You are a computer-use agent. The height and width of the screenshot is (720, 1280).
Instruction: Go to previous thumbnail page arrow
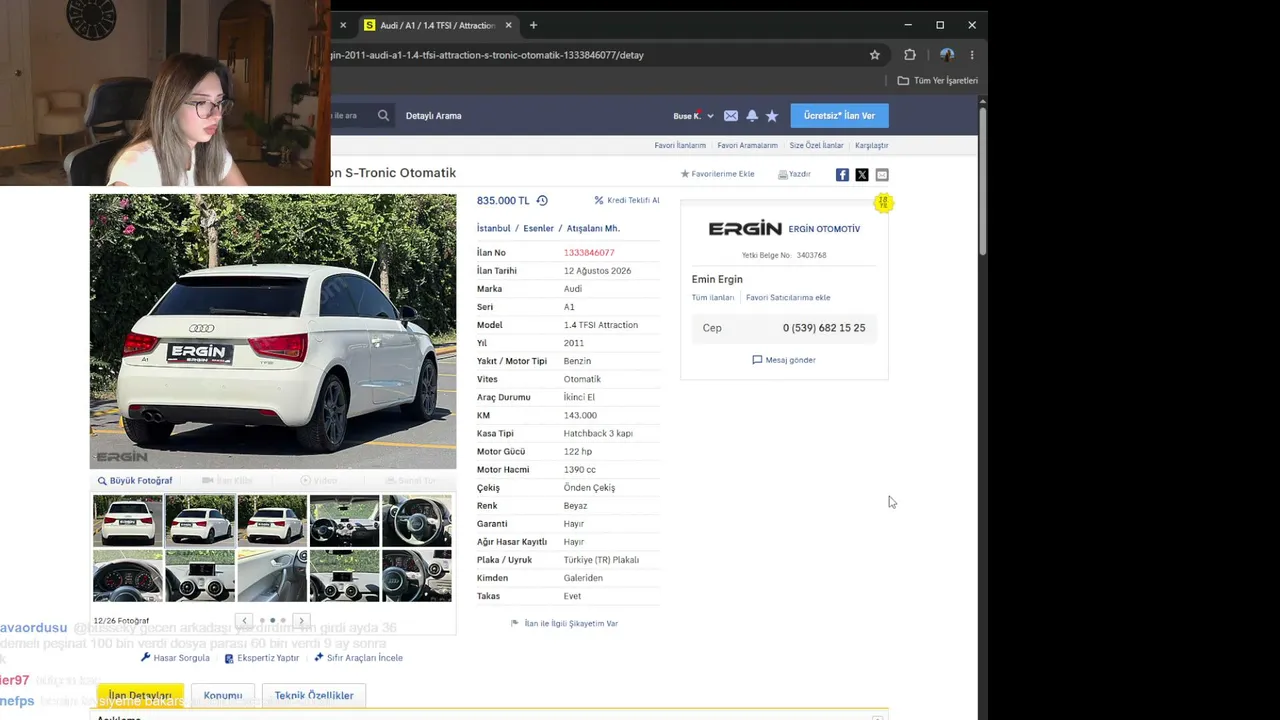[x=244, y=621]
